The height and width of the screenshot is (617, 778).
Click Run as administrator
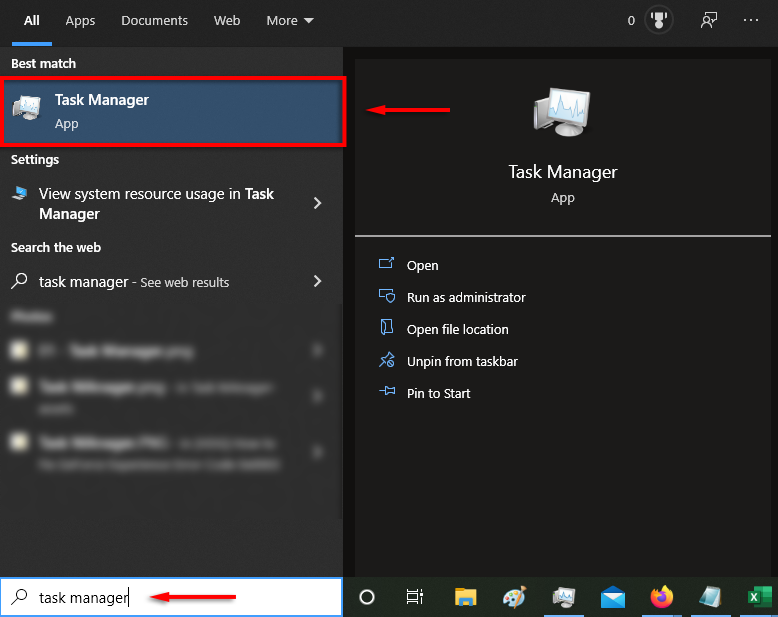tap(465, 297)
